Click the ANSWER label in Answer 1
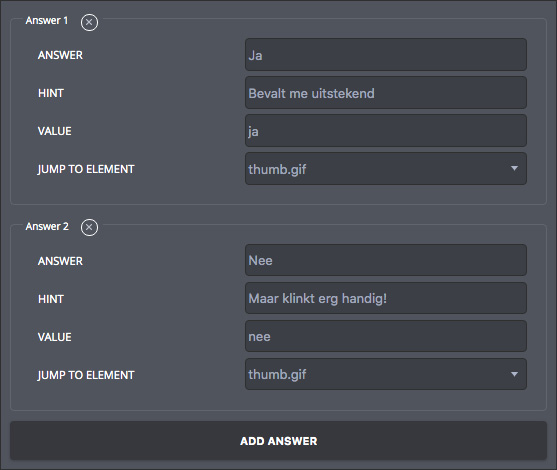This screenshot has height=470, width=557. [60, 55]
